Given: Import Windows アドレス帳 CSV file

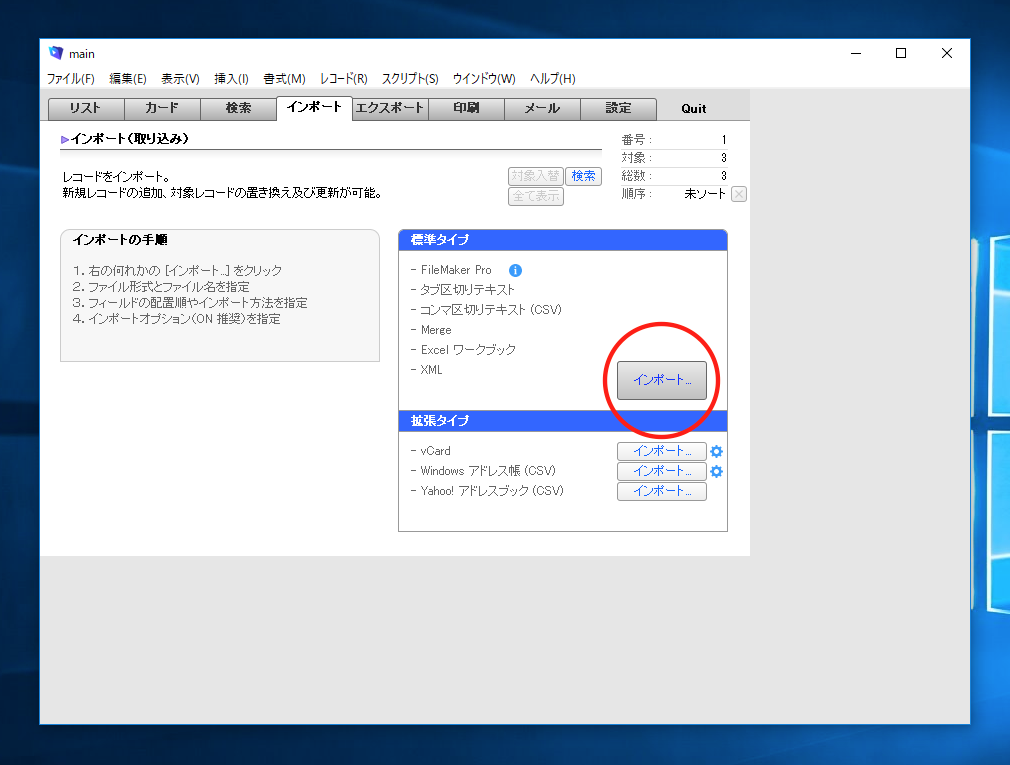Looking at the screenshot, I should [x=661, y=471].
